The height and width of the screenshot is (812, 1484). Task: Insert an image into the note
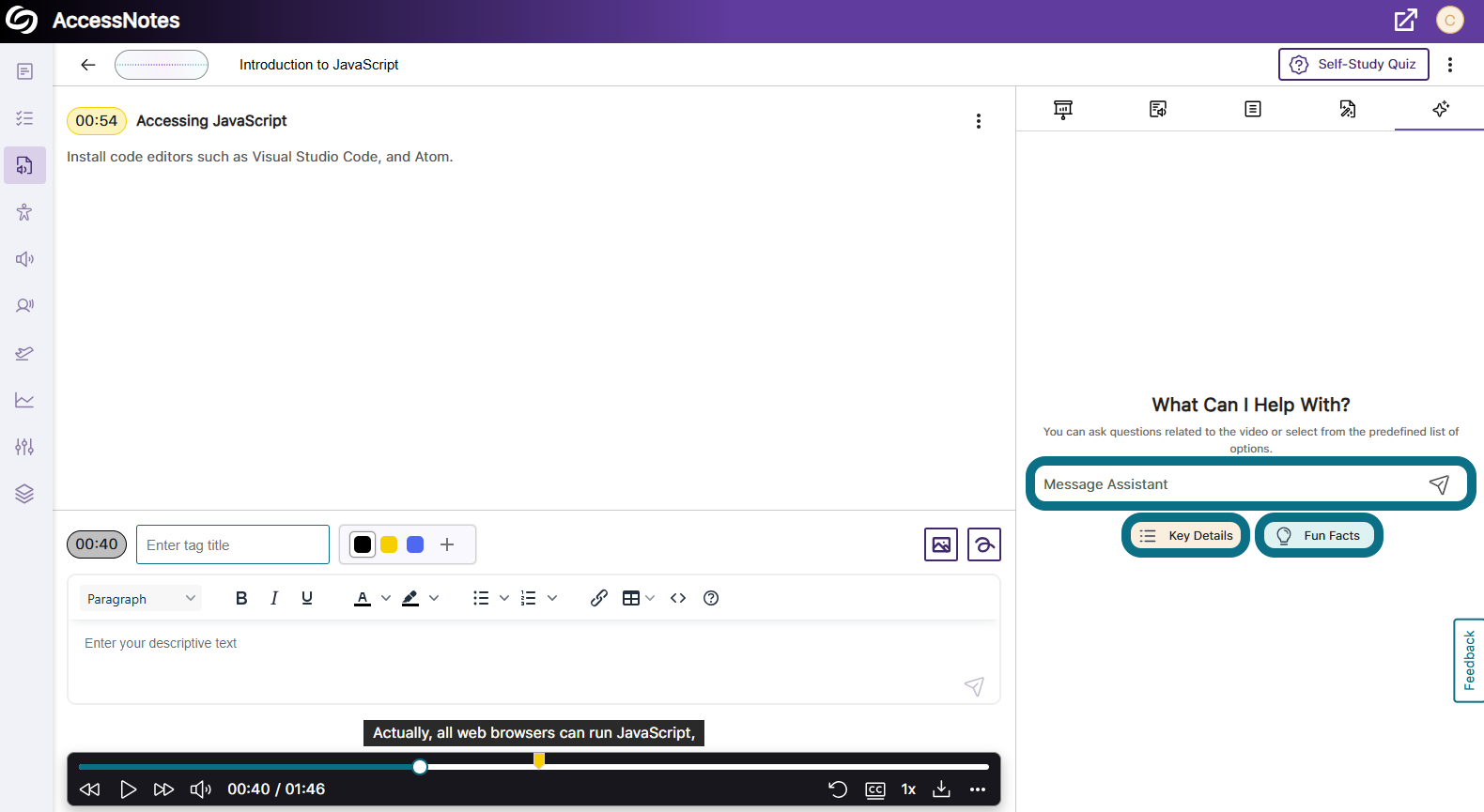point(941,544)
